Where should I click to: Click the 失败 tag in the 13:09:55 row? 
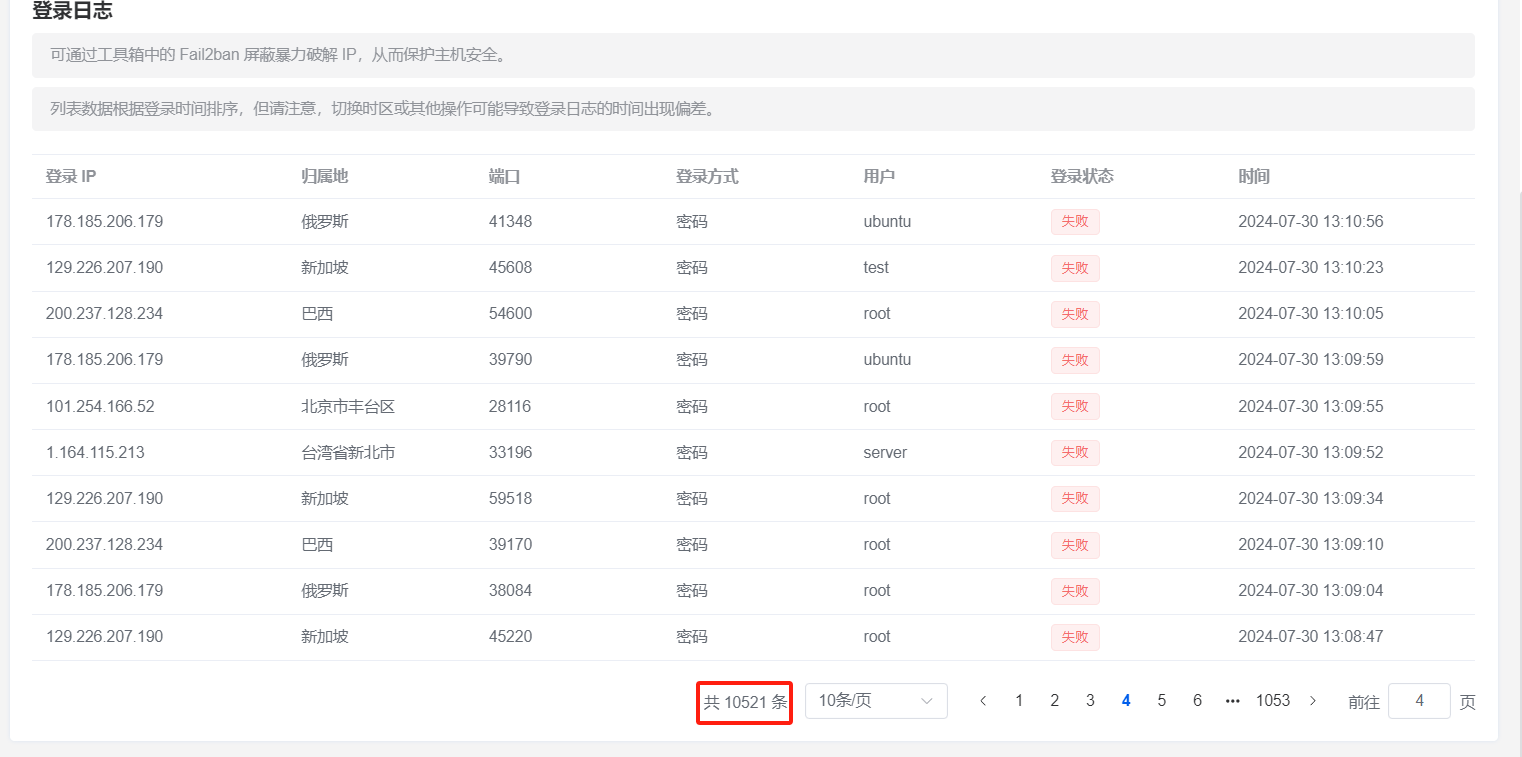pyautogui.click(x=1075, y=406)
